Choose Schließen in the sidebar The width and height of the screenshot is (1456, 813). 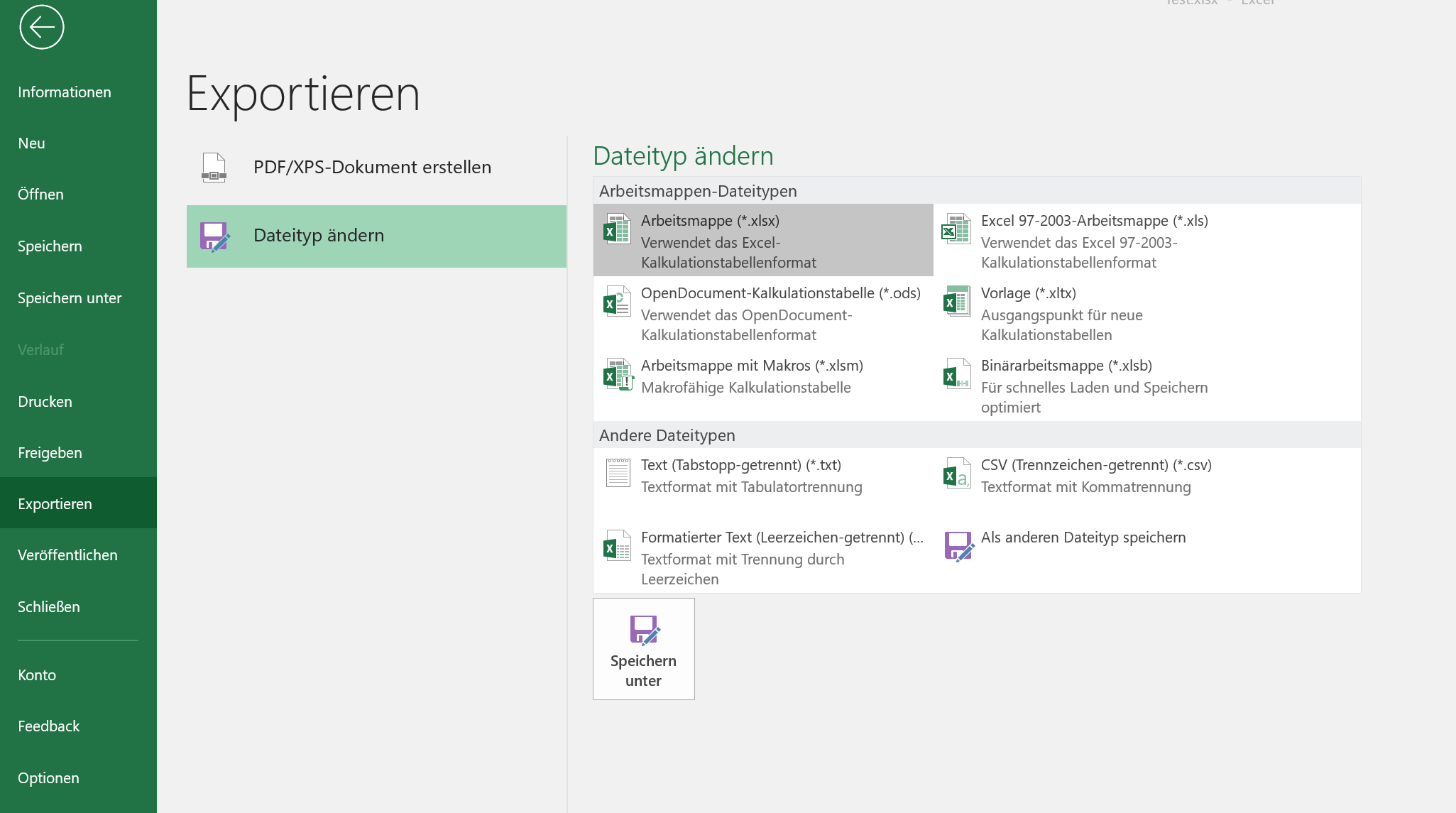[x=78, y=607]
